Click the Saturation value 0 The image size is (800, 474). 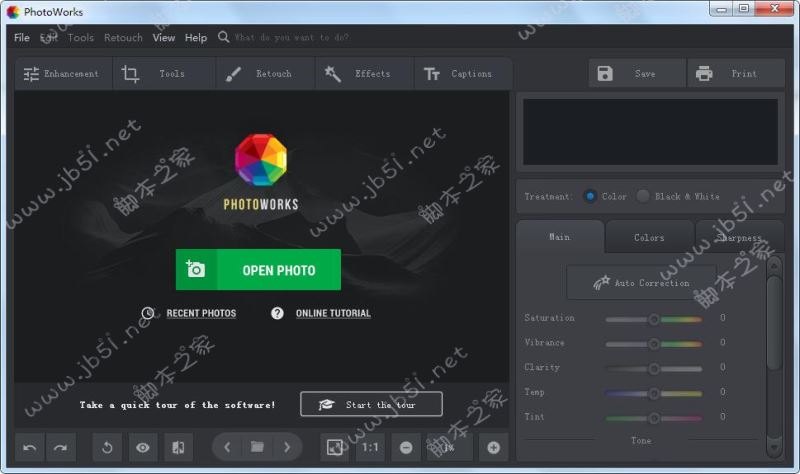(x=722, y=318)
